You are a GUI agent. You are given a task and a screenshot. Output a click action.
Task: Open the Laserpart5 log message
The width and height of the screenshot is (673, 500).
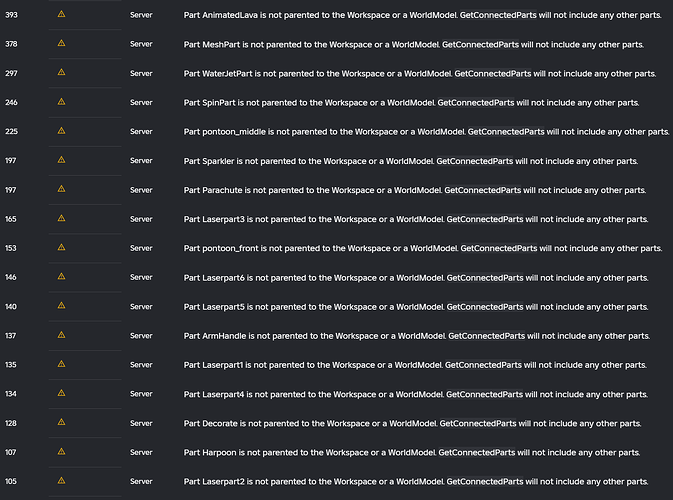click(415, 306)
